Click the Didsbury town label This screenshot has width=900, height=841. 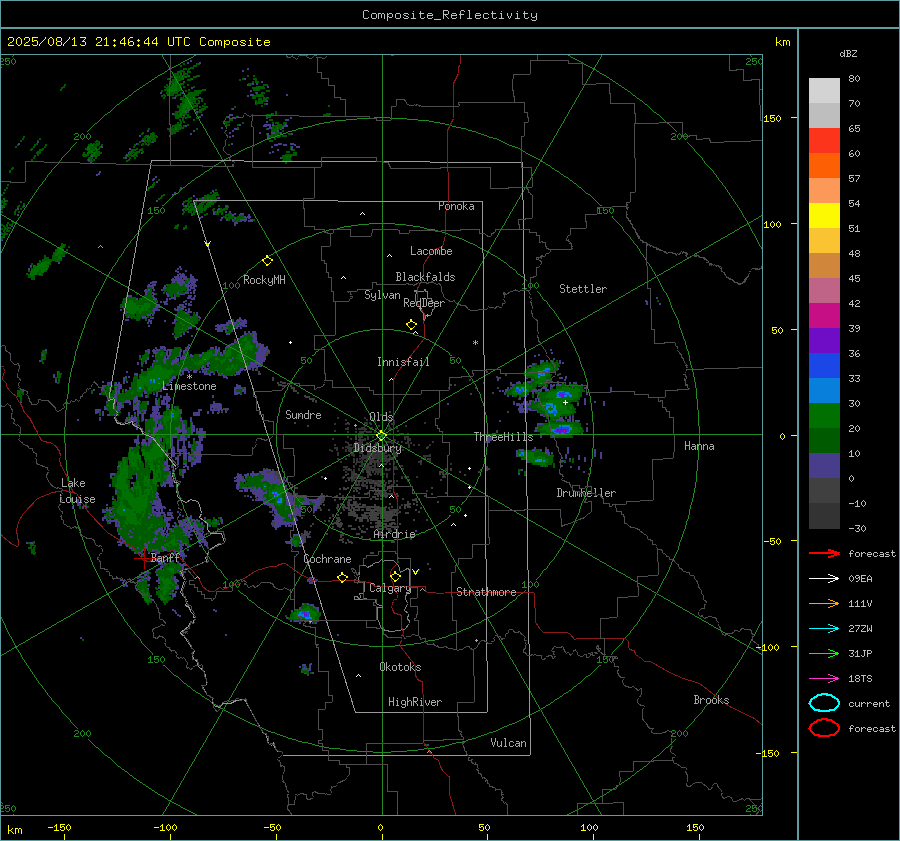point(377,448)
